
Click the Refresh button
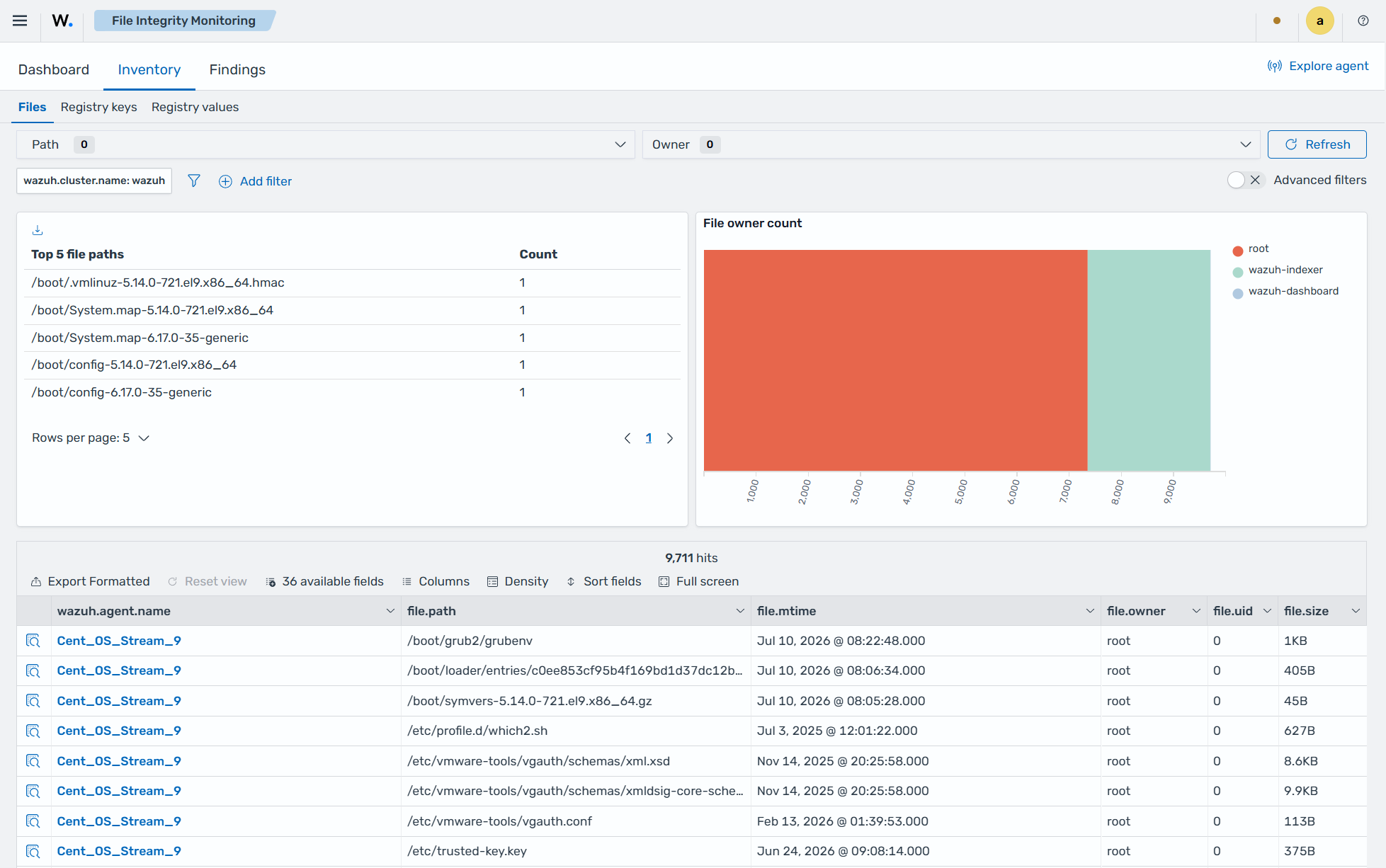(x=1317, y=144)
